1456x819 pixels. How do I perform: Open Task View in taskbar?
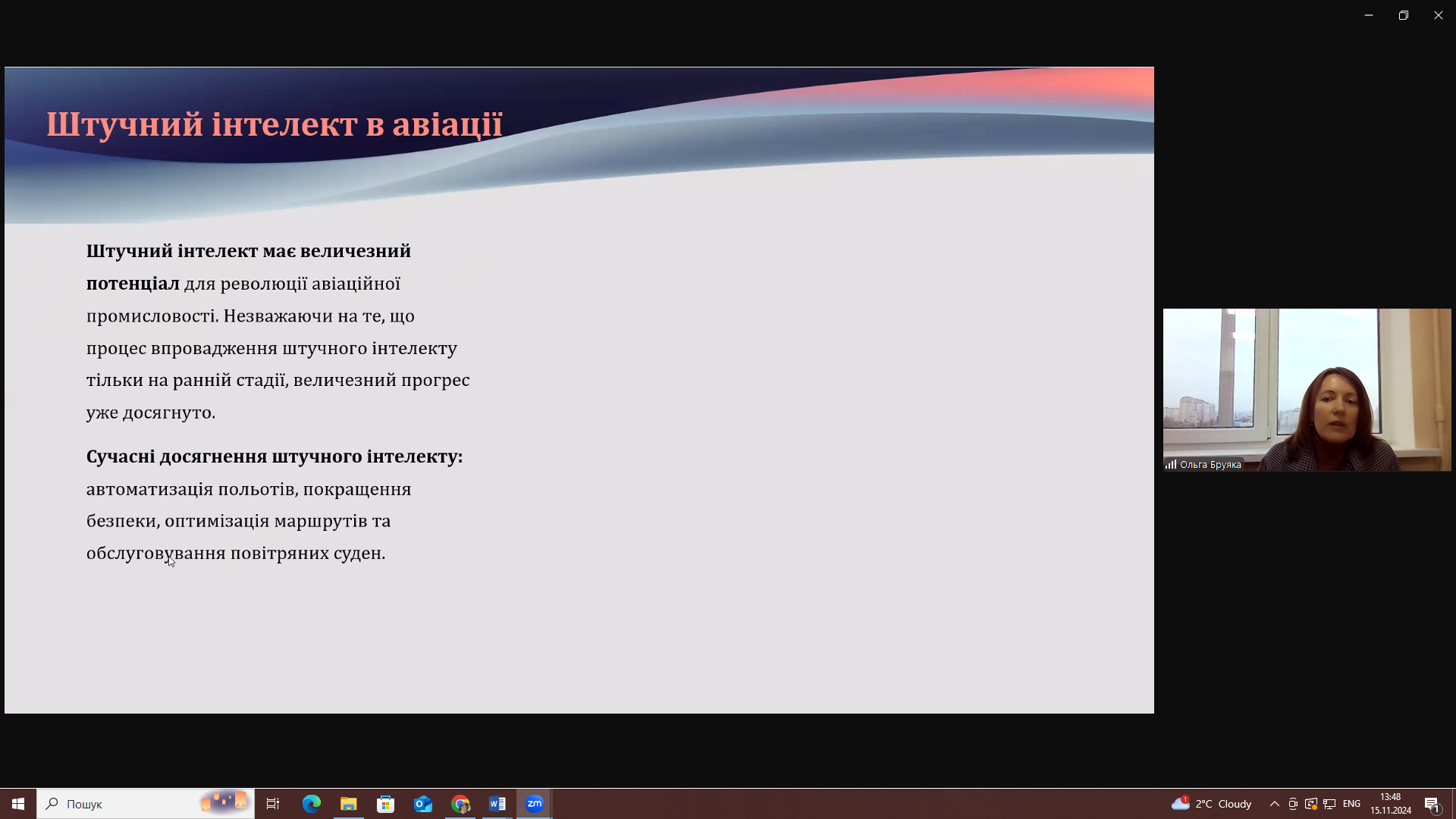[x=273, y=804]
